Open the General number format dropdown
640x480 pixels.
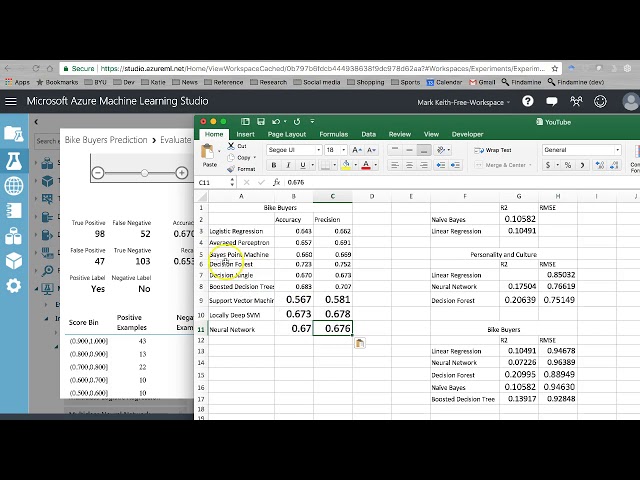tap(617, 150)
